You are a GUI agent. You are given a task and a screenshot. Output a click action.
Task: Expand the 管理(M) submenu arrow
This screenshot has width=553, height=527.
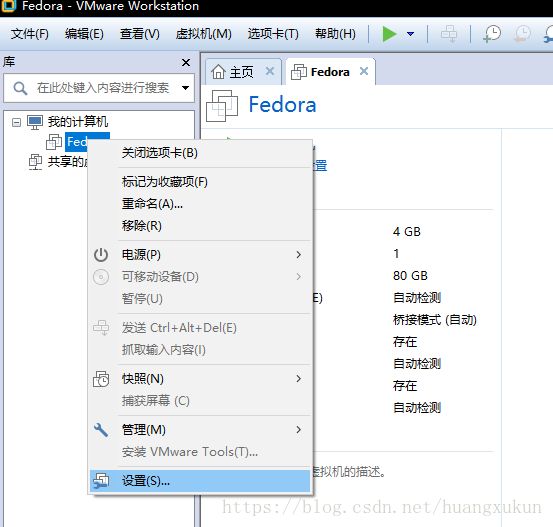[x=299, y=430]
